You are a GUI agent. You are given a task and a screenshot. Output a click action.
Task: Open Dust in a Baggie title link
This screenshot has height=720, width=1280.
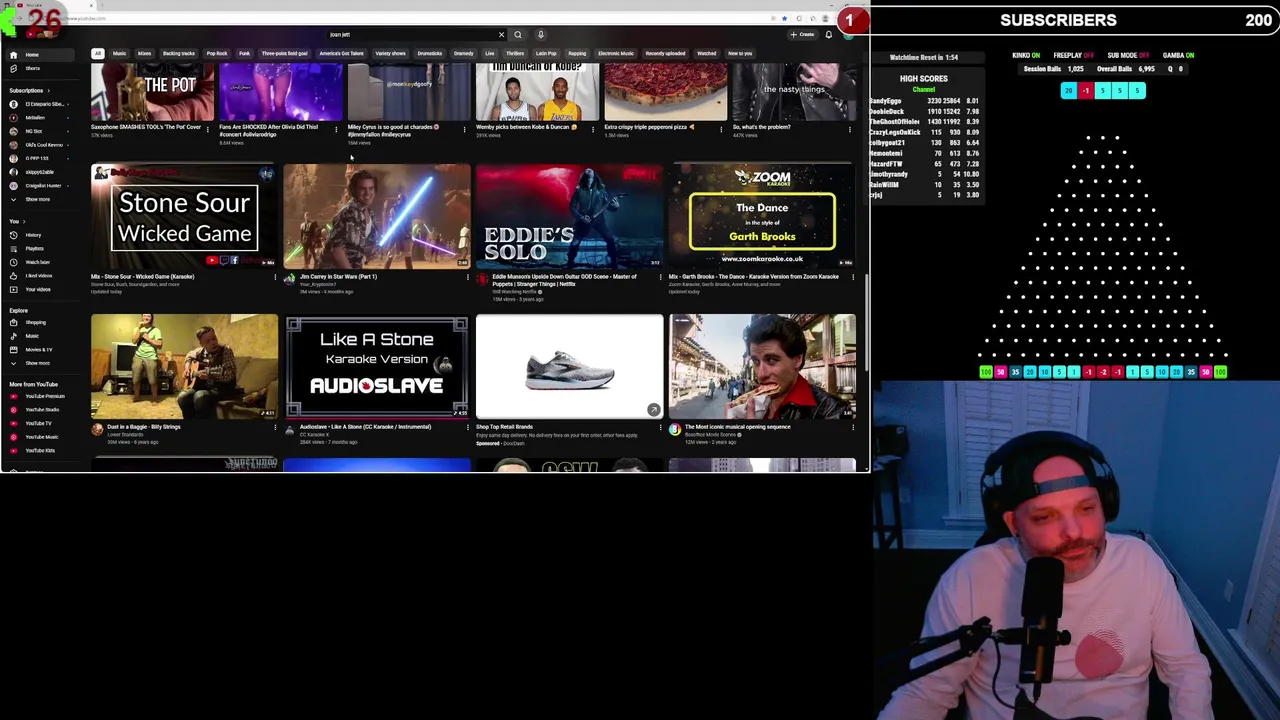143,427
